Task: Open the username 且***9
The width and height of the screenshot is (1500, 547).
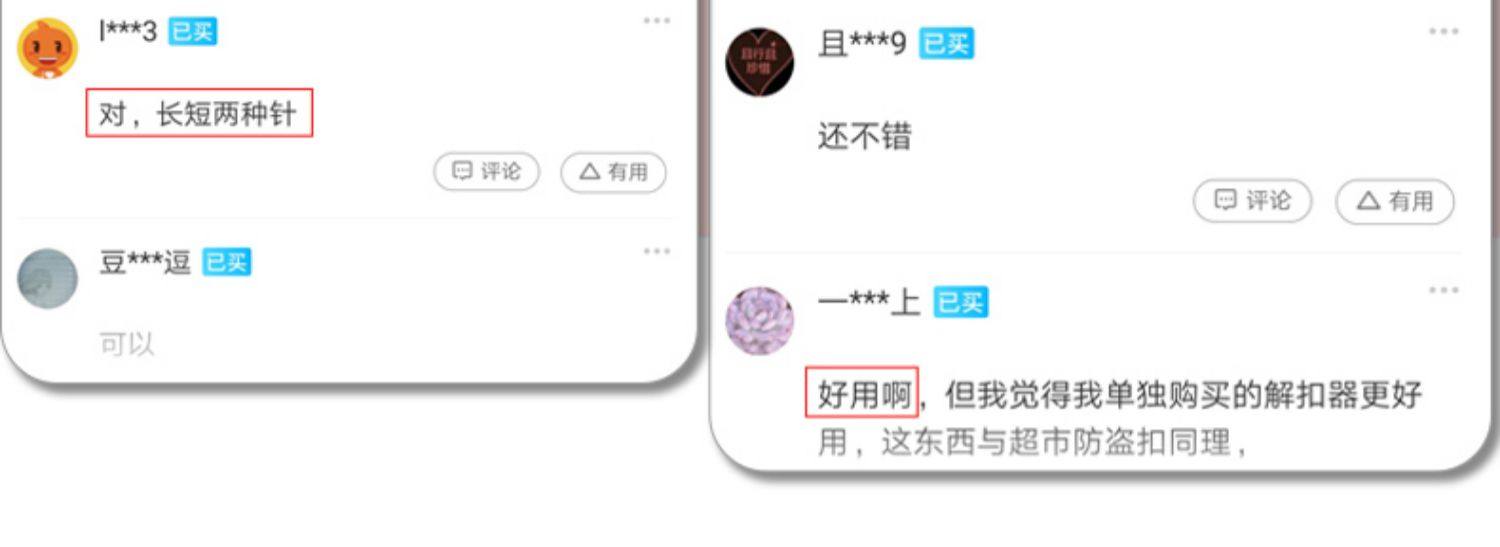Action: coord(862,44)
